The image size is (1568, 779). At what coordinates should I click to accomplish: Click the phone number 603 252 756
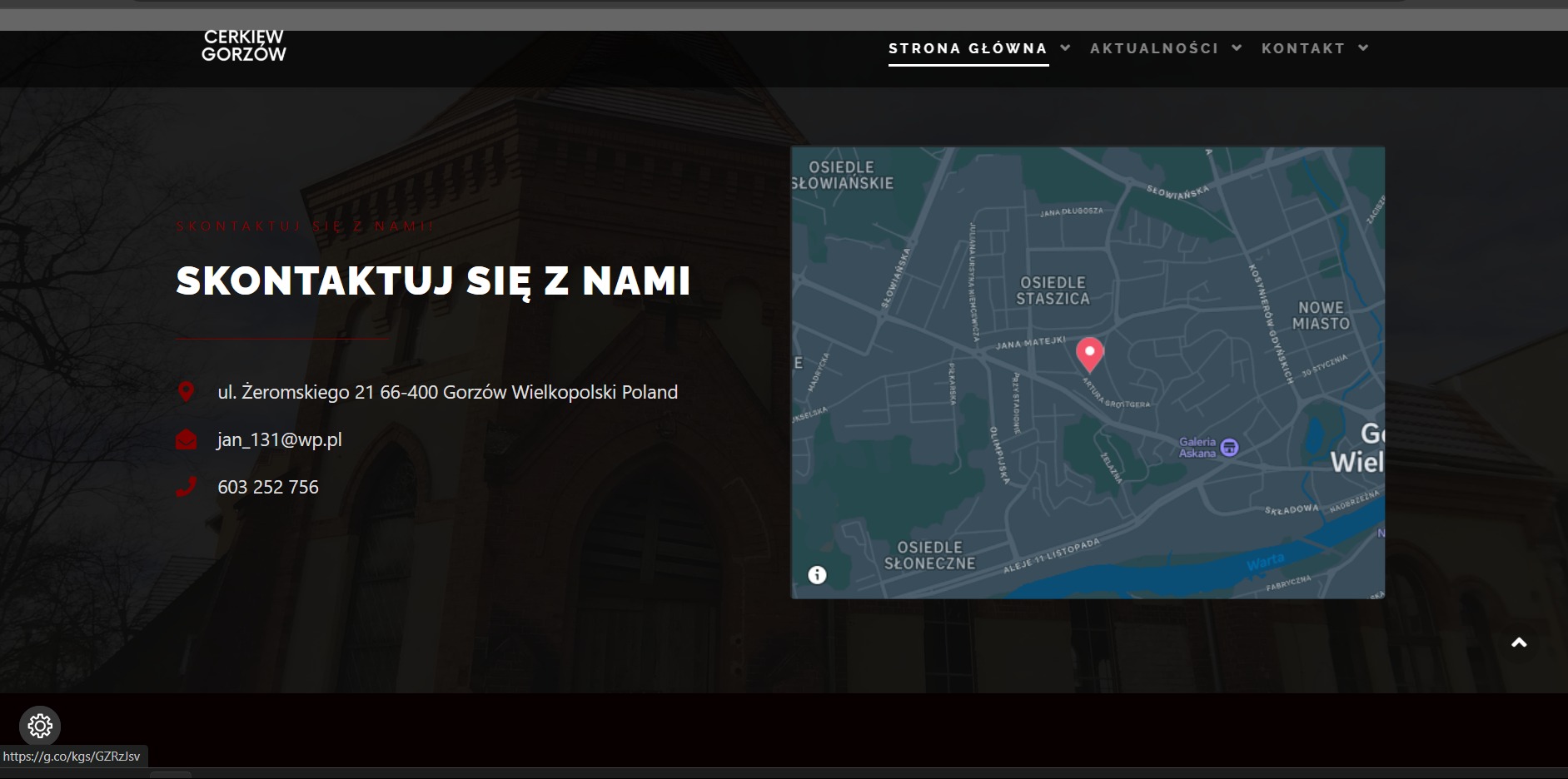coord(268,487)
